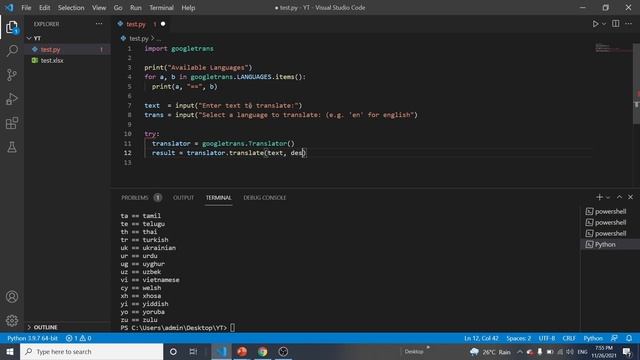Viewport: 640px width, 360px height.
Task: Open the Run menu
Action: click(x=136, y=8)
